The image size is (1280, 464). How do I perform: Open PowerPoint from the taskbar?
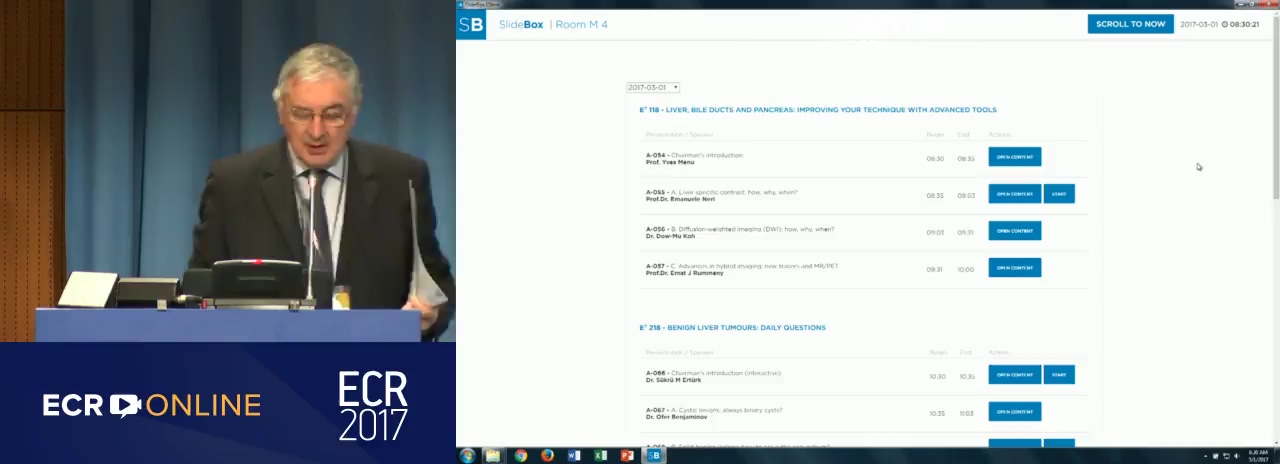pos(627,456)
